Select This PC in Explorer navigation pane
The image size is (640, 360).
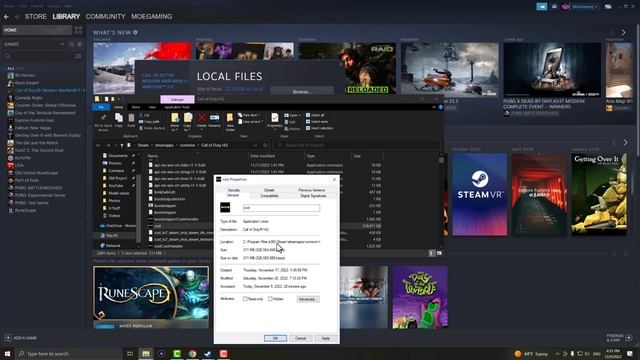(112, 236)
